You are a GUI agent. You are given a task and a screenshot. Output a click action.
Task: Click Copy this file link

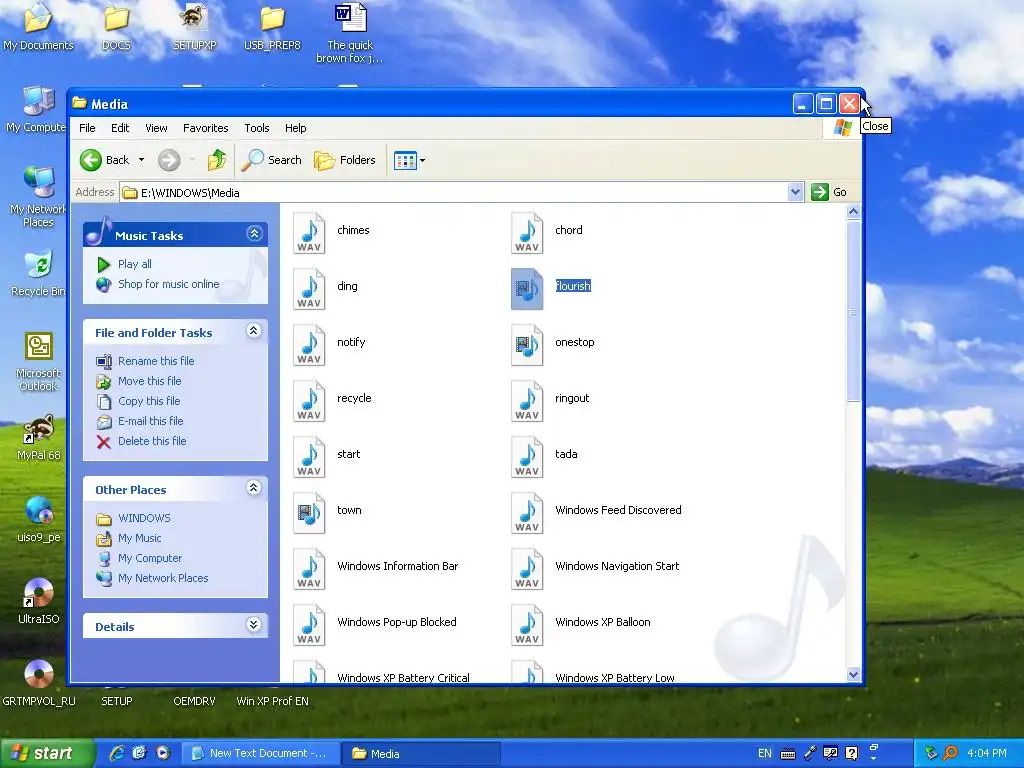pos(149,401)
